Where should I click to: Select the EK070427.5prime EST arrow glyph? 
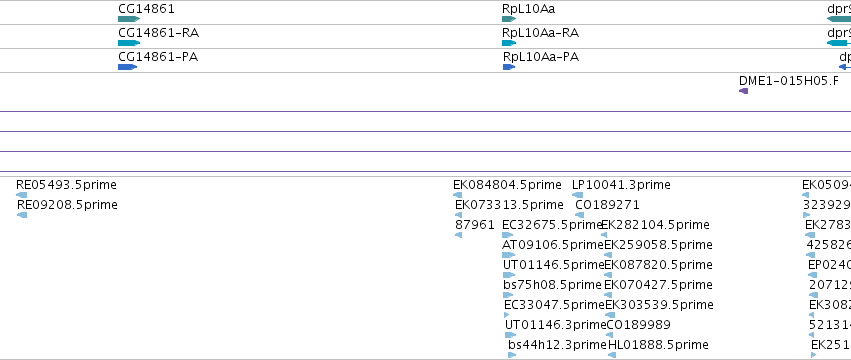(x=608, y=295)
